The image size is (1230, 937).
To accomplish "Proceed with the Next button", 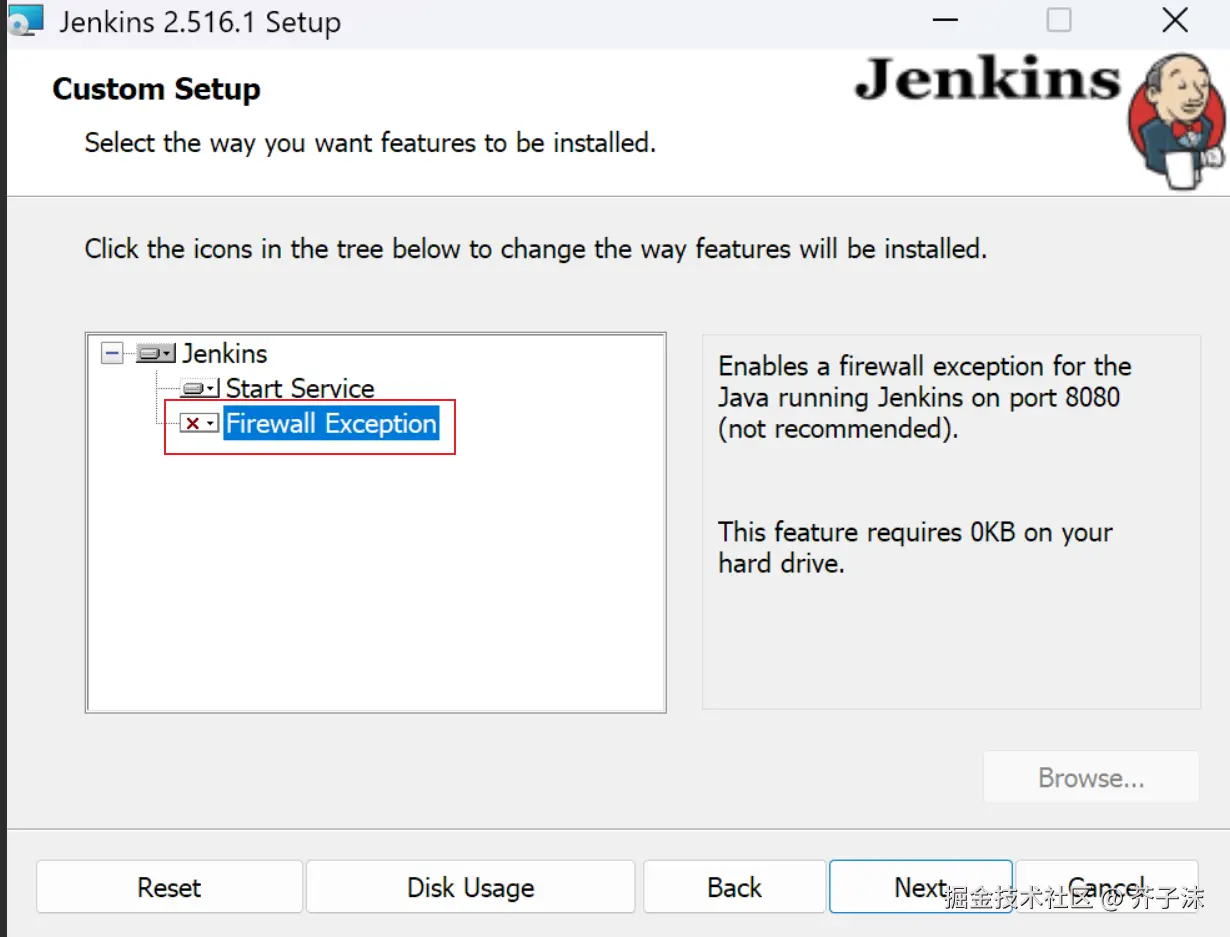I will tap(920, 887).
